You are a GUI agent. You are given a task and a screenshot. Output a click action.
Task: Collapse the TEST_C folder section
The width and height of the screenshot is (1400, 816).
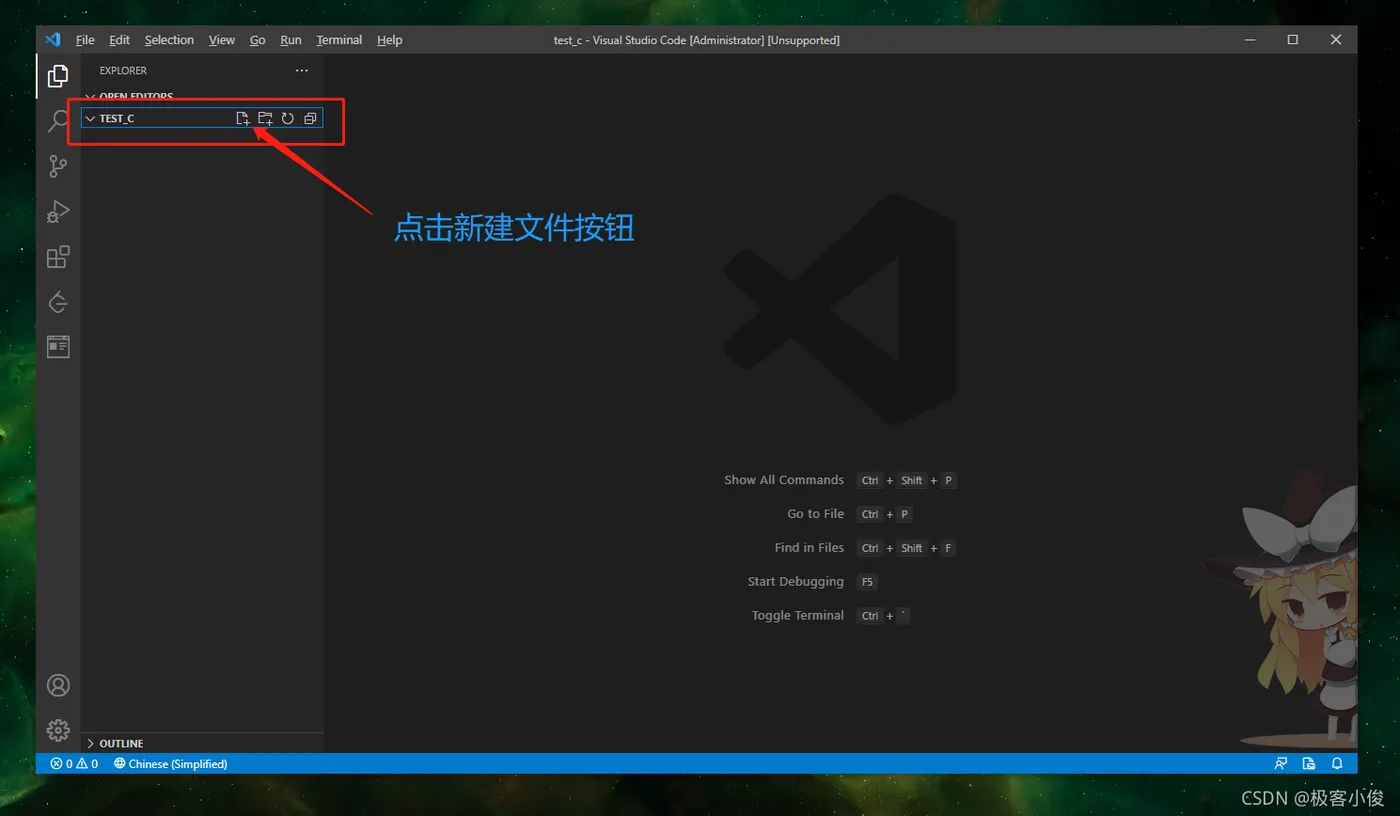(x=90, y=118)
